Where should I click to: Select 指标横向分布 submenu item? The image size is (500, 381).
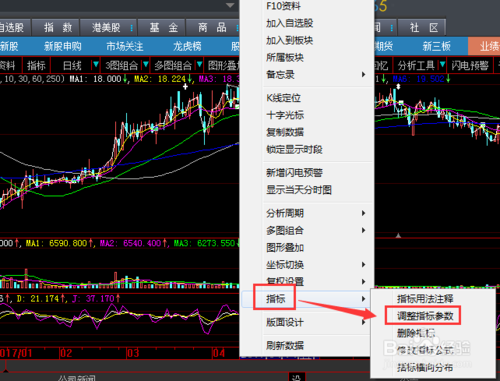[425, 367]
